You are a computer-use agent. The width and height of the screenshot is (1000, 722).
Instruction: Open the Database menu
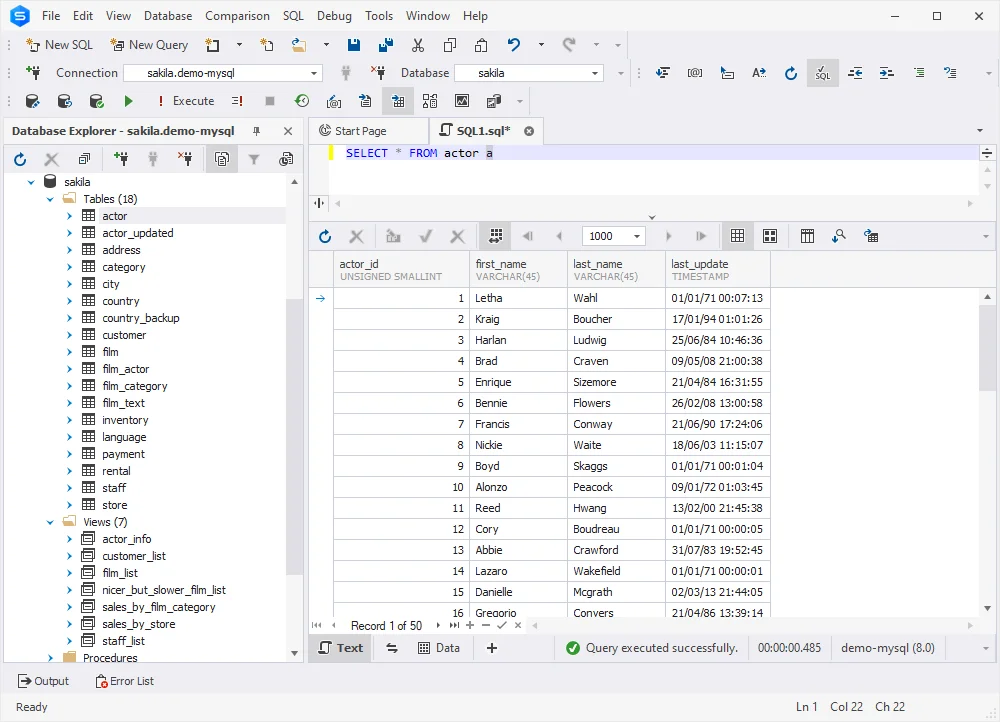(x=168, y=16)
